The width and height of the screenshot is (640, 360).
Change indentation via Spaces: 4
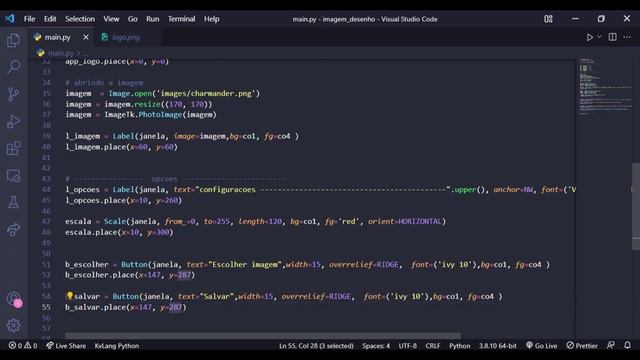pos(376,346)
